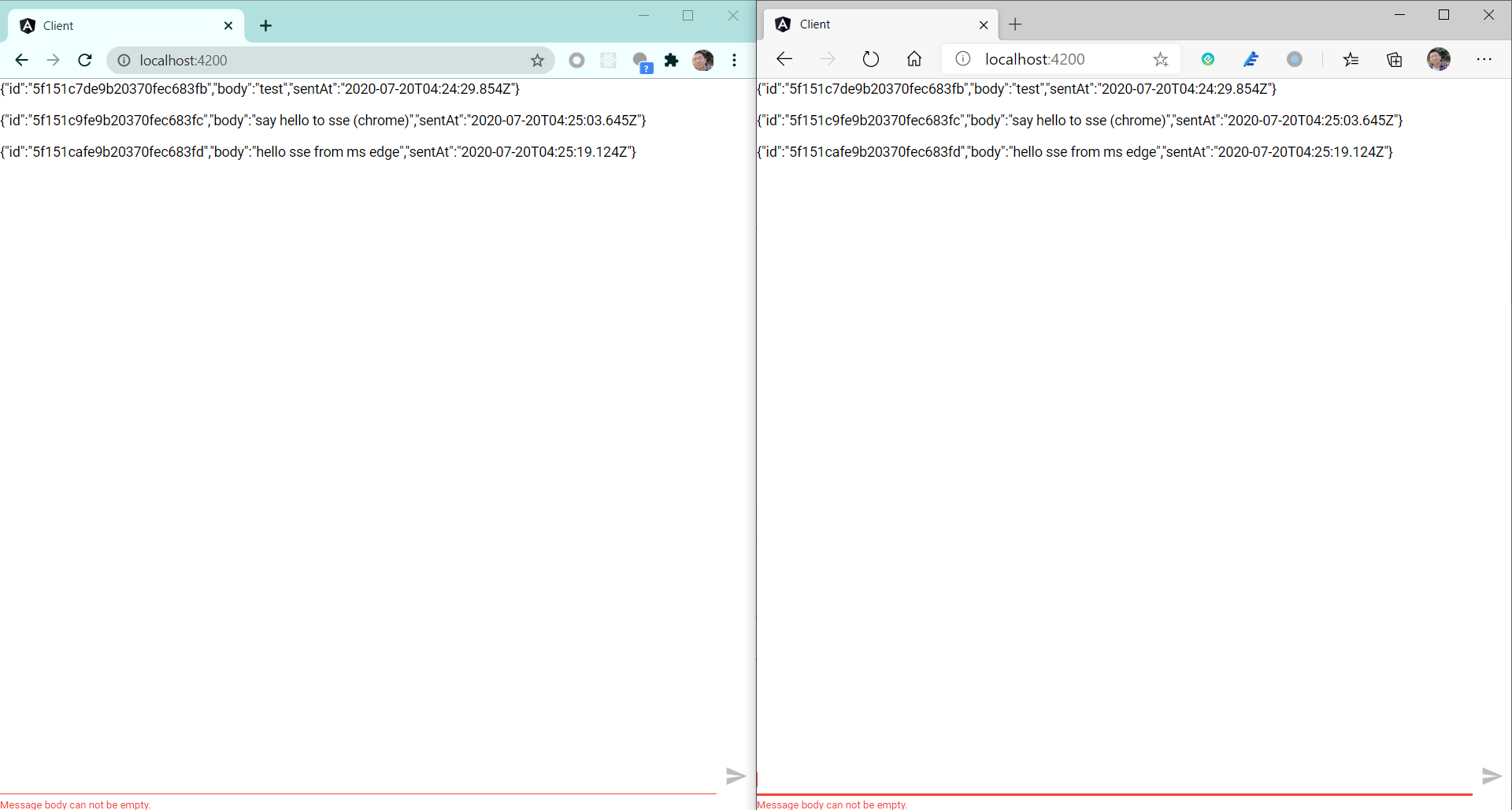The height and width of the screenshot is (810, 1512).
Task: Click "hello sse from ms edge" message in Chrome
Action: coord(318,152)
